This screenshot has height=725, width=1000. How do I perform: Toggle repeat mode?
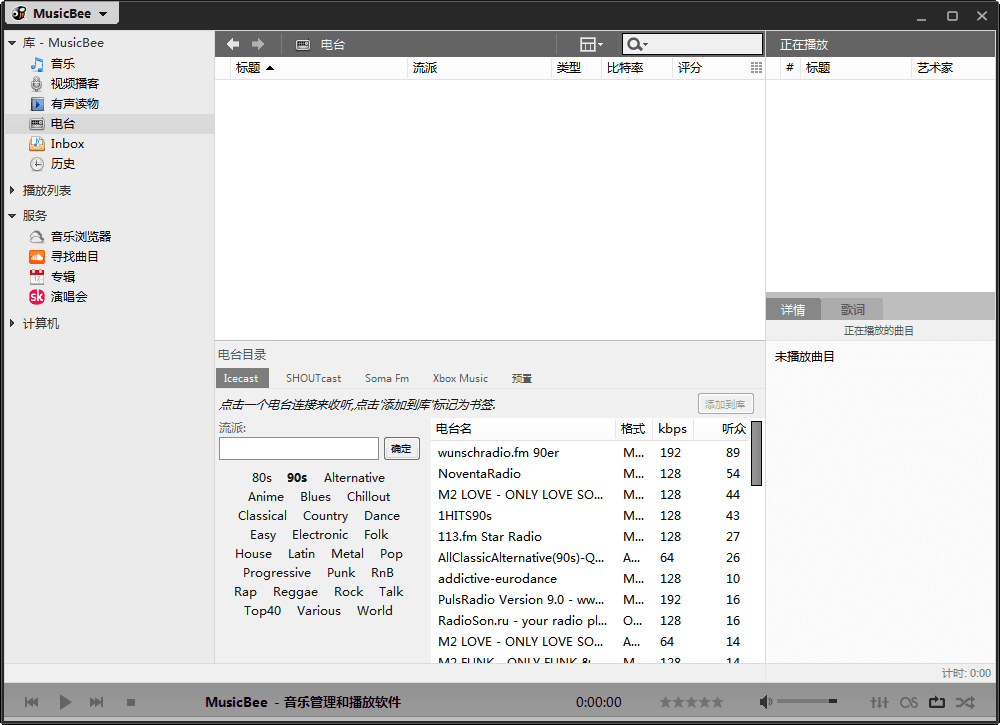point(936,702)
